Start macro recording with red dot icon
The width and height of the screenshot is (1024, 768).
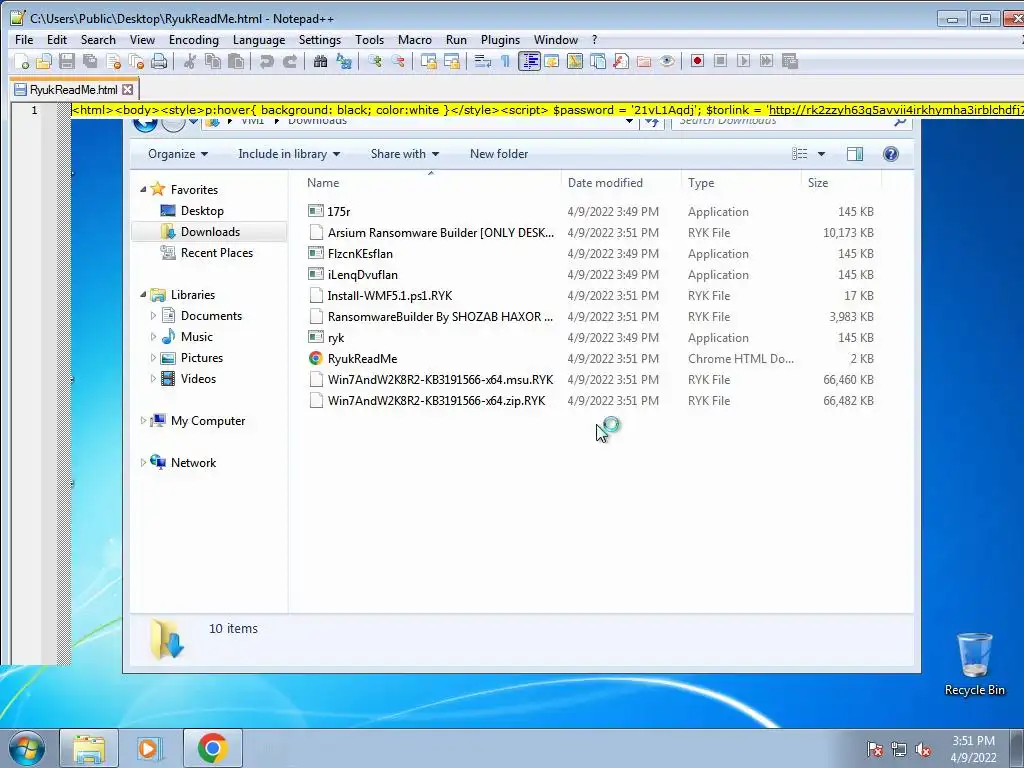[x=697, y=61]
